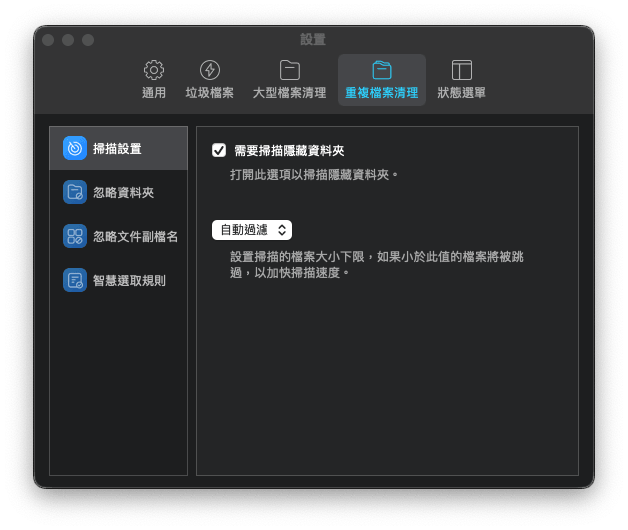Close the settings window with the first title-bar button
Image resolution: width=628 pixels, height=530 pixels.
point(48,40)
